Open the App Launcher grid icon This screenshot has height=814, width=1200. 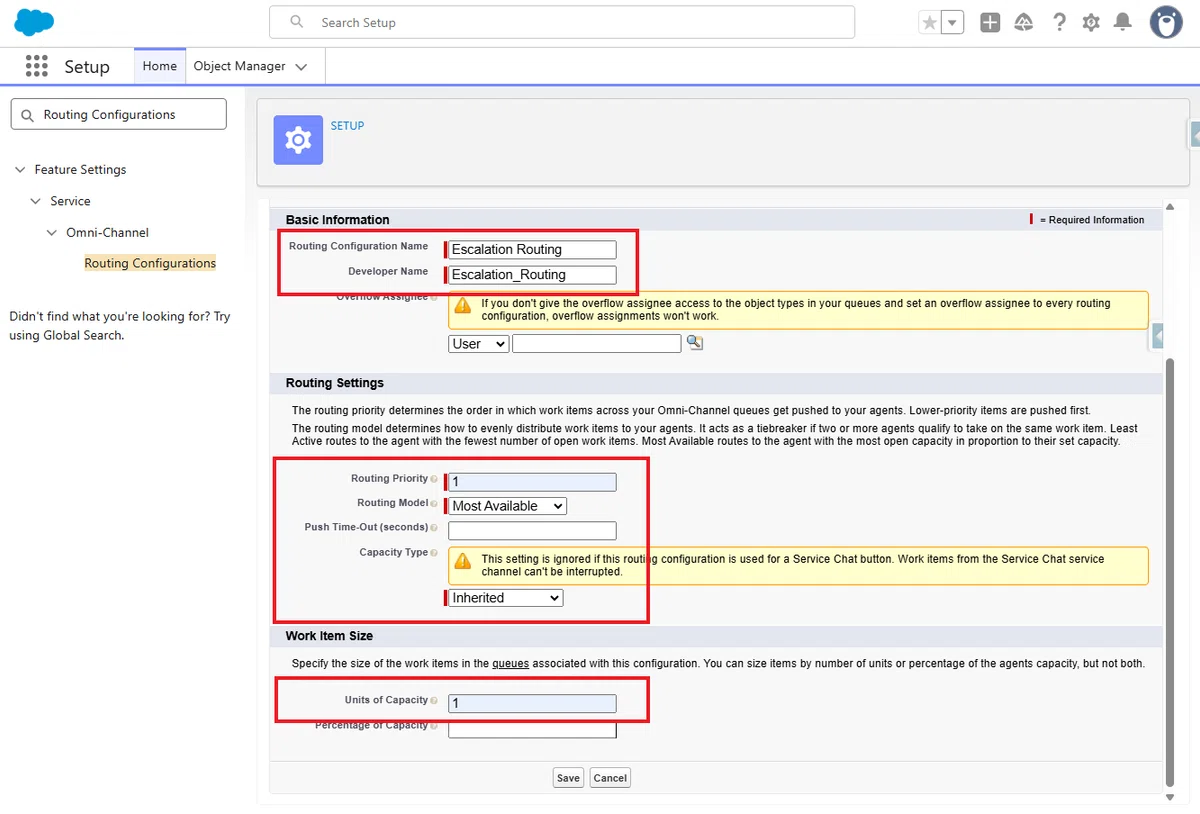pos(37,66)
